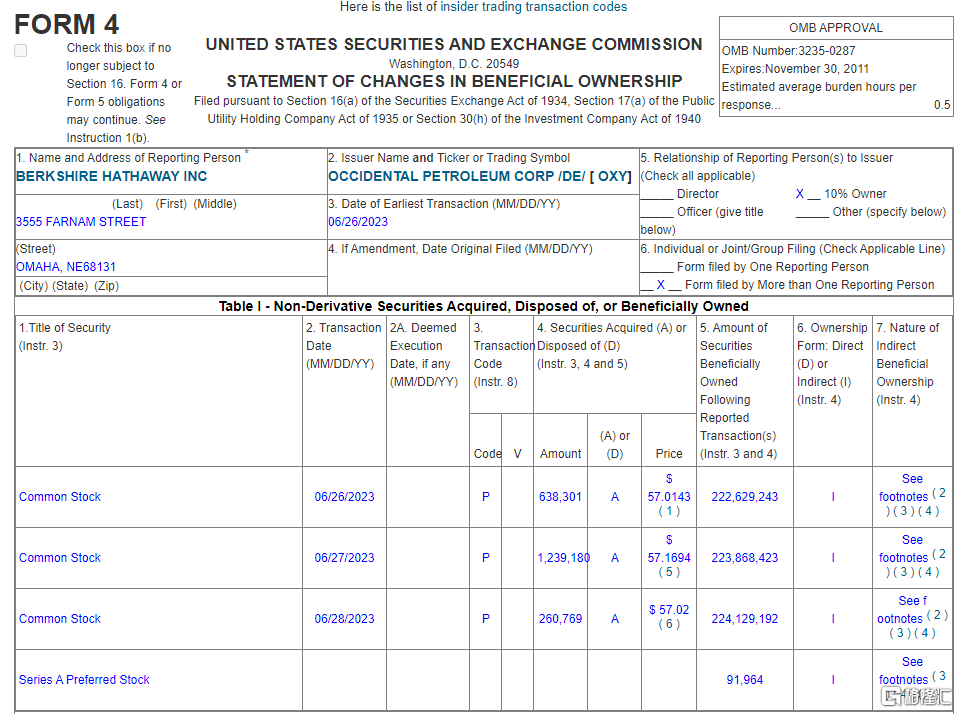Click ownership form I in the 222,629,243 row
This screenshot has height=714, width=959.
833,497
